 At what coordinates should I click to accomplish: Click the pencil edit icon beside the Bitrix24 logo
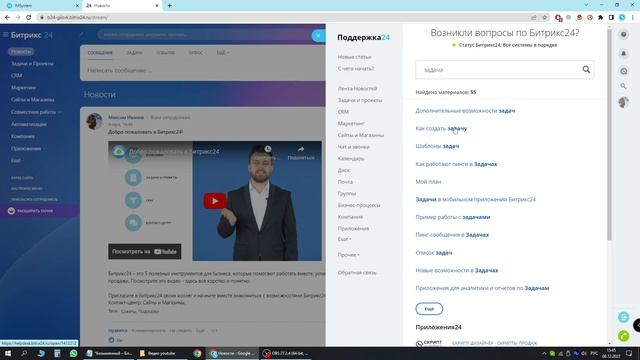81,35
